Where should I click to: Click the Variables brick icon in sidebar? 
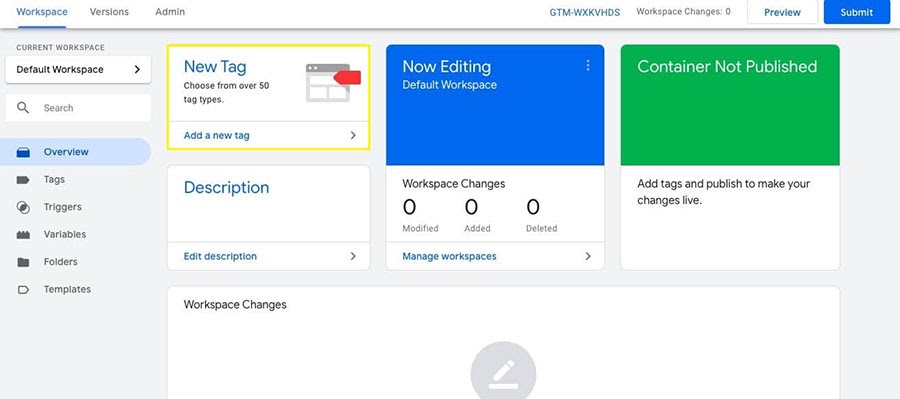(23, 235)
